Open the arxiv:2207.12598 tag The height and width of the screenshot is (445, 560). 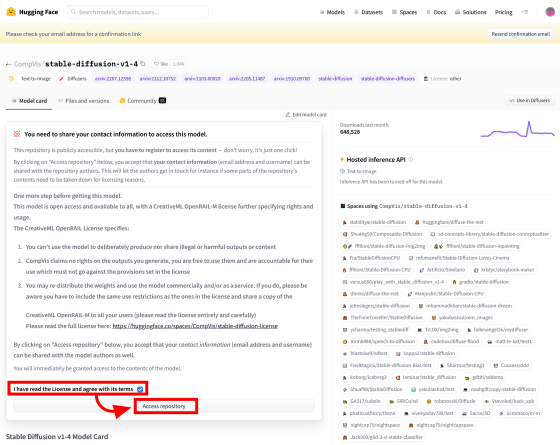pyautogui.click(x=113, y=79)
